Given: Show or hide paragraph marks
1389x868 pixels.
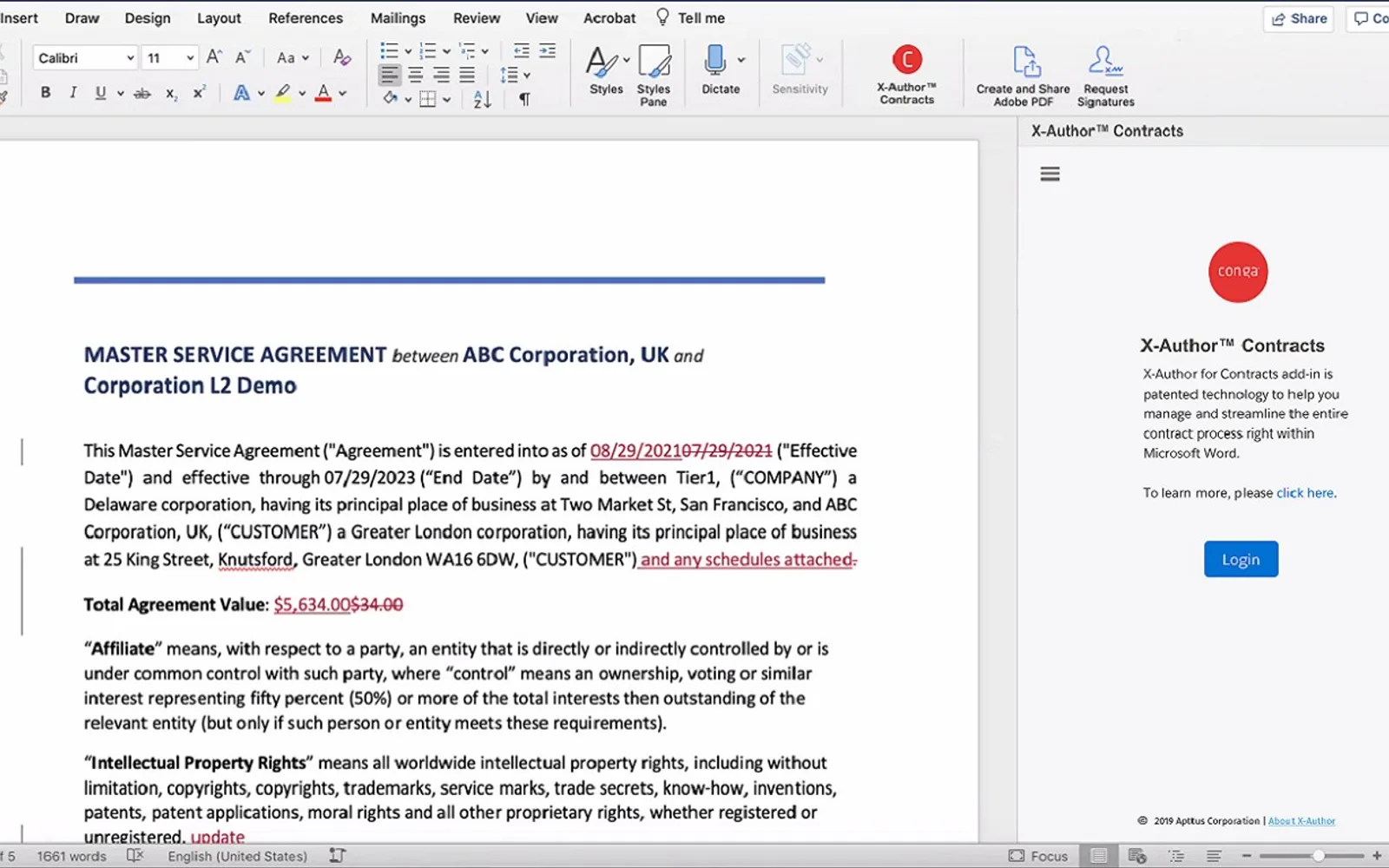Looking at the screenshot, I should [524, 99].
